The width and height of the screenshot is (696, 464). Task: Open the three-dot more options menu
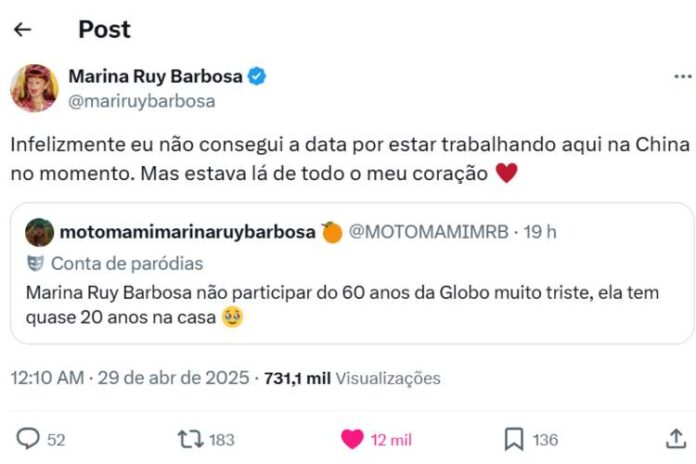(682, 77)
